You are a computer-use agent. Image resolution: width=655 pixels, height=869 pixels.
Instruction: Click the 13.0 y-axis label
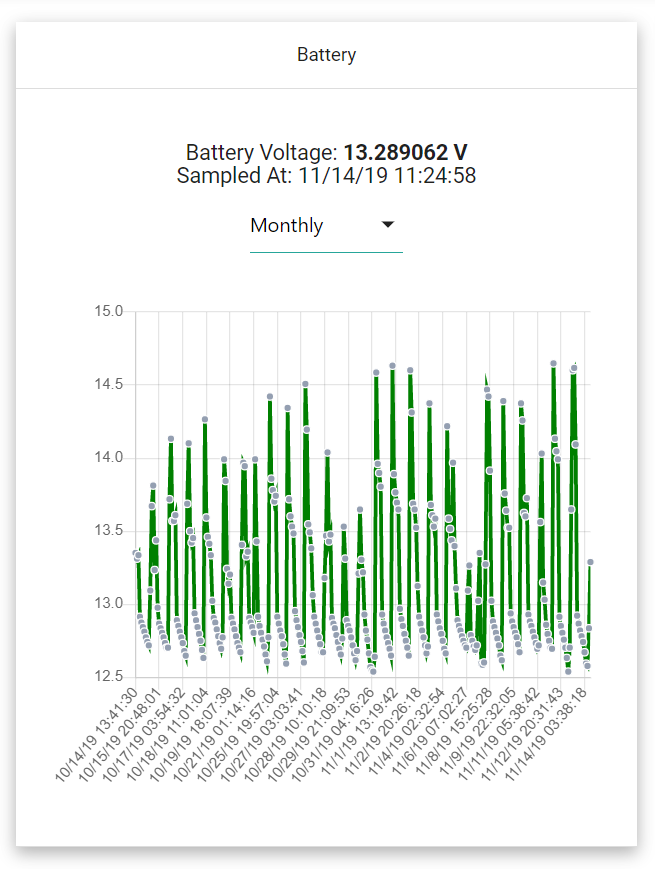tap(109, 603)
